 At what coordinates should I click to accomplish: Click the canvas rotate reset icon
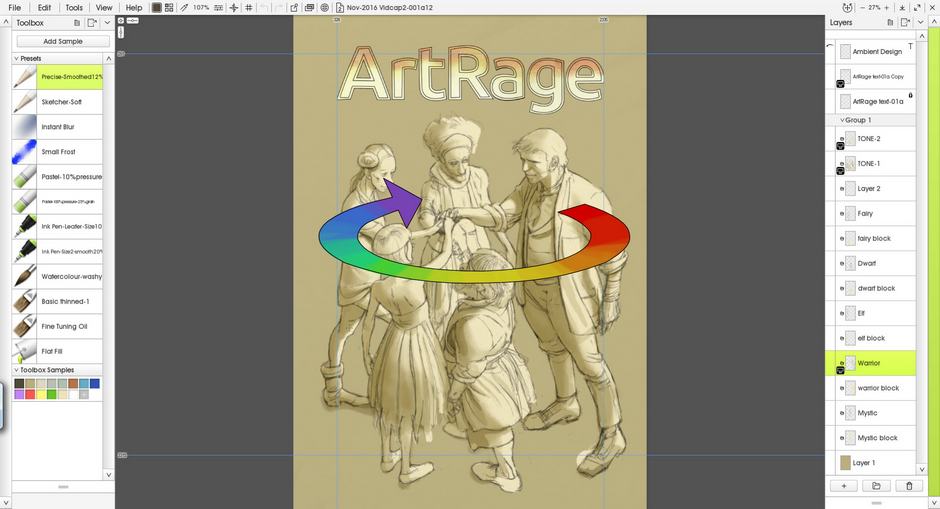tap(847, 8)
